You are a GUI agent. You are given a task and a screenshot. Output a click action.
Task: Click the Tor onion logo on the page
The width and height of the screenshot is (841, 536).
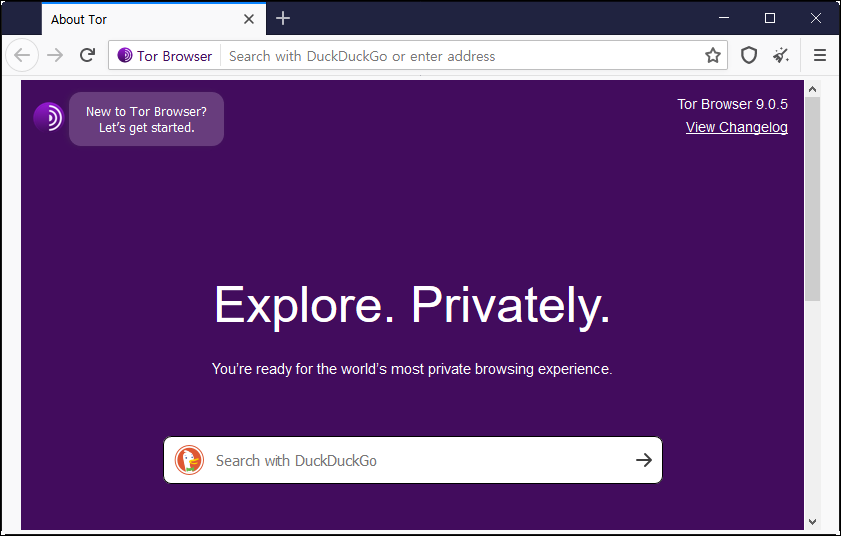(49, 118)
